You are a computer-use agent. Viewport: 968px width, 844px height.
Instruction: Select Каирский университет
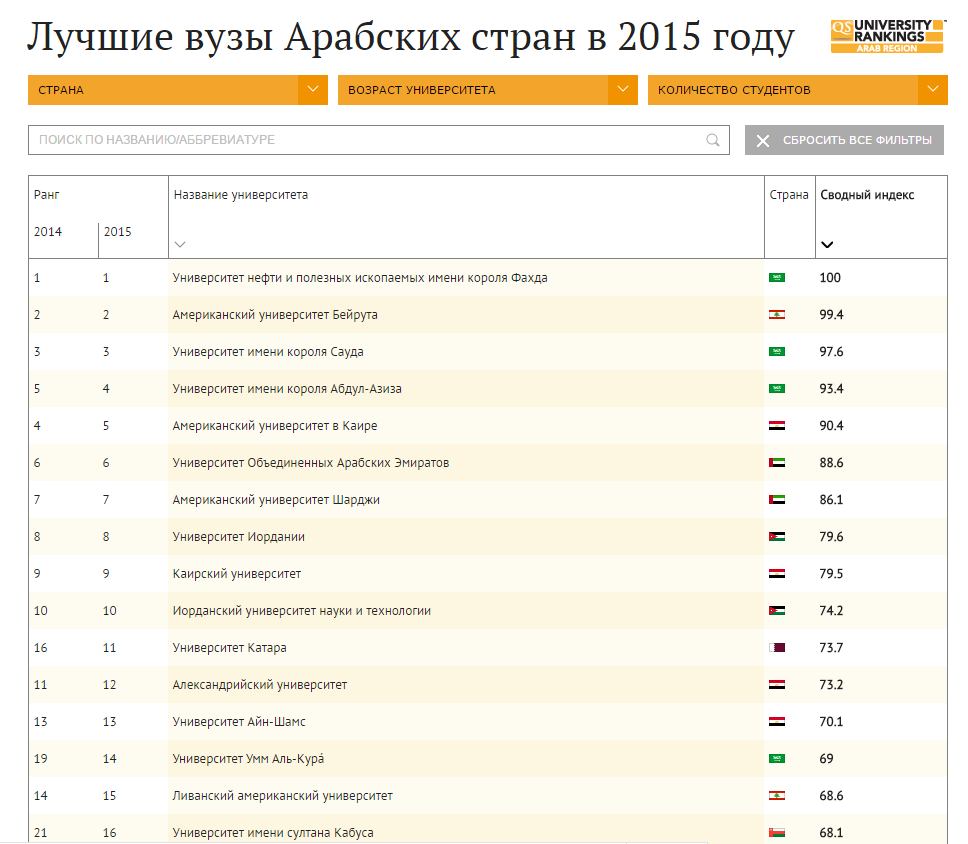click(236, 574)
